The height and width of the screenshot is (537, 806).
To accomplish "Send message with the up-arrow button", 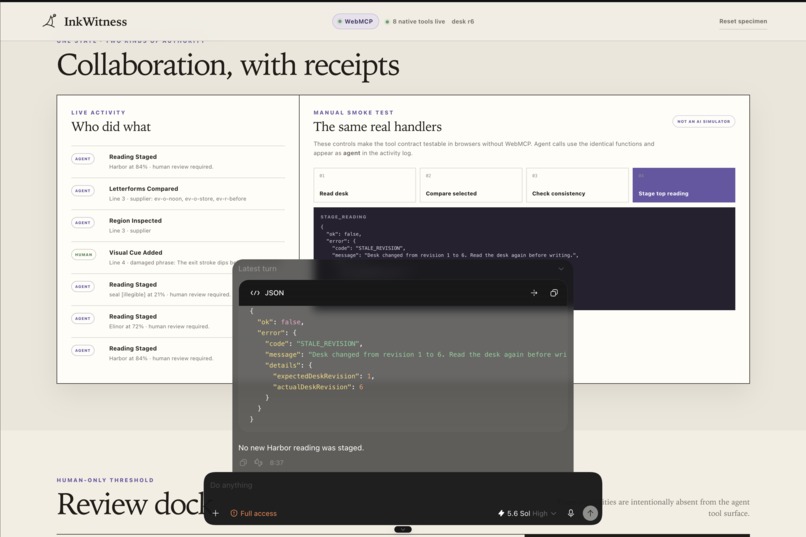I will 590,513.
